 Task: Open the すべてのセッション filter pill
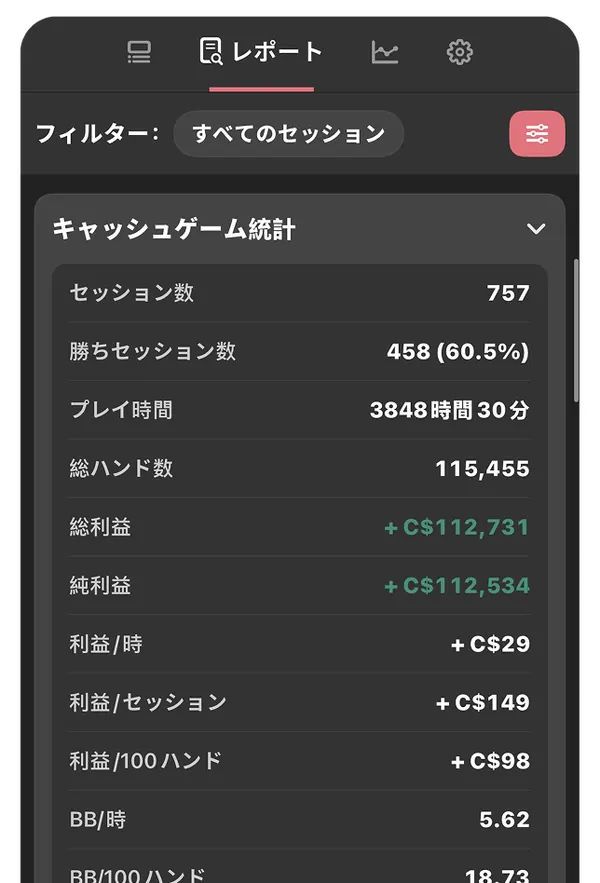[x=288, y=133]
